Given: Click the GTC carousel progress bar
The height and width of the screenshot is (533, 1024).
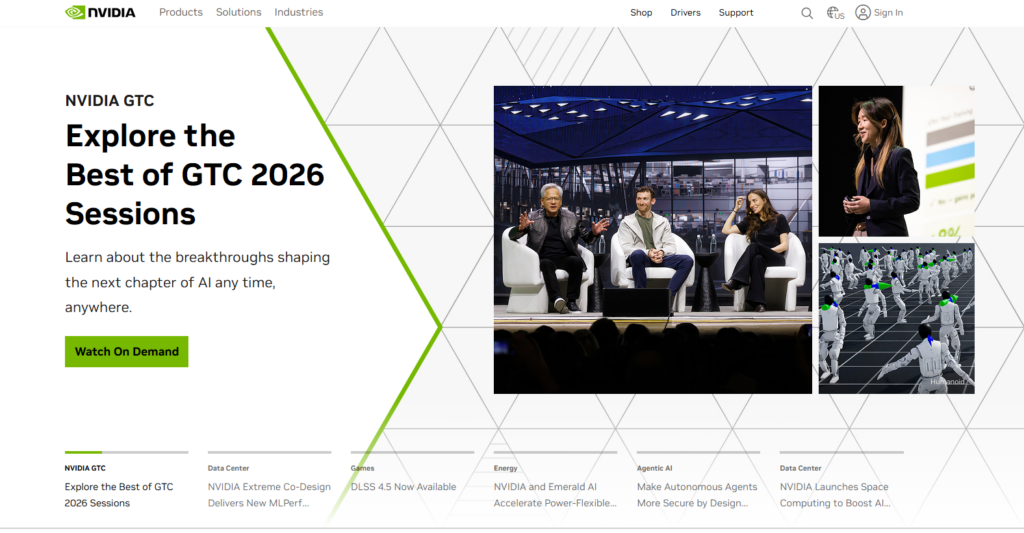Looking at the screenshot, I should [x=127, y=452].
